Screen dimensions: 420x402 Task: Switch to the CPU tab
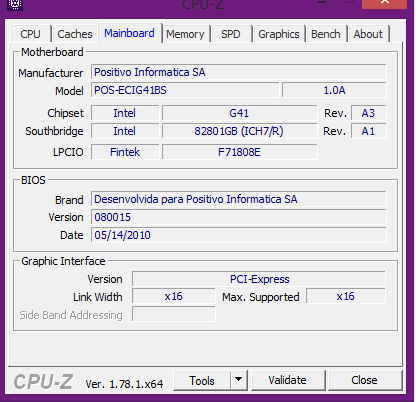[x=30, y=34]
